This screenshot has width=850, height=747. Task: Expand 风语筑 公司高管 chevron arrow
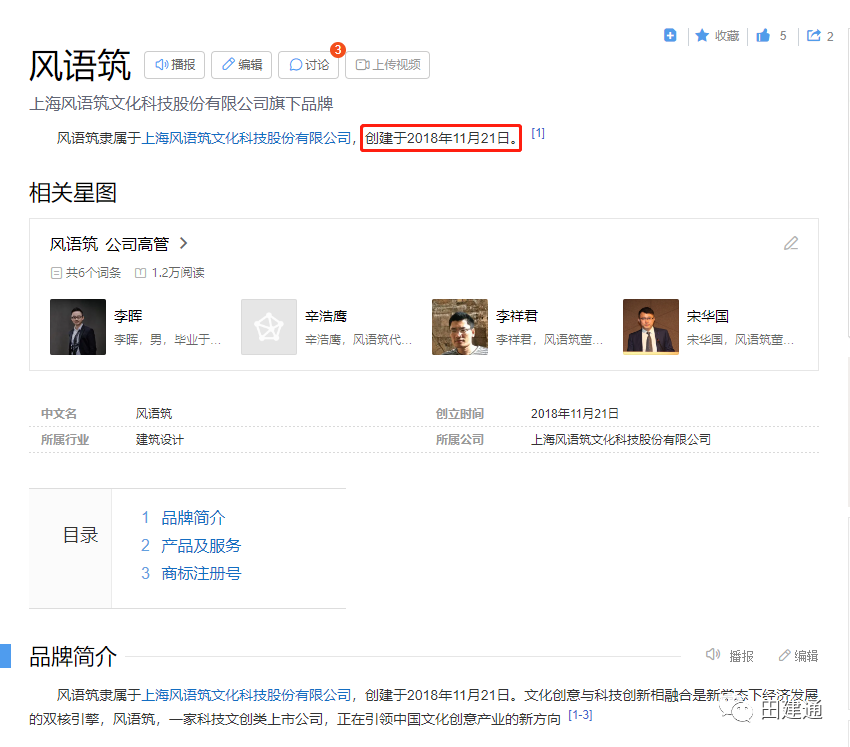click(184, 243)
